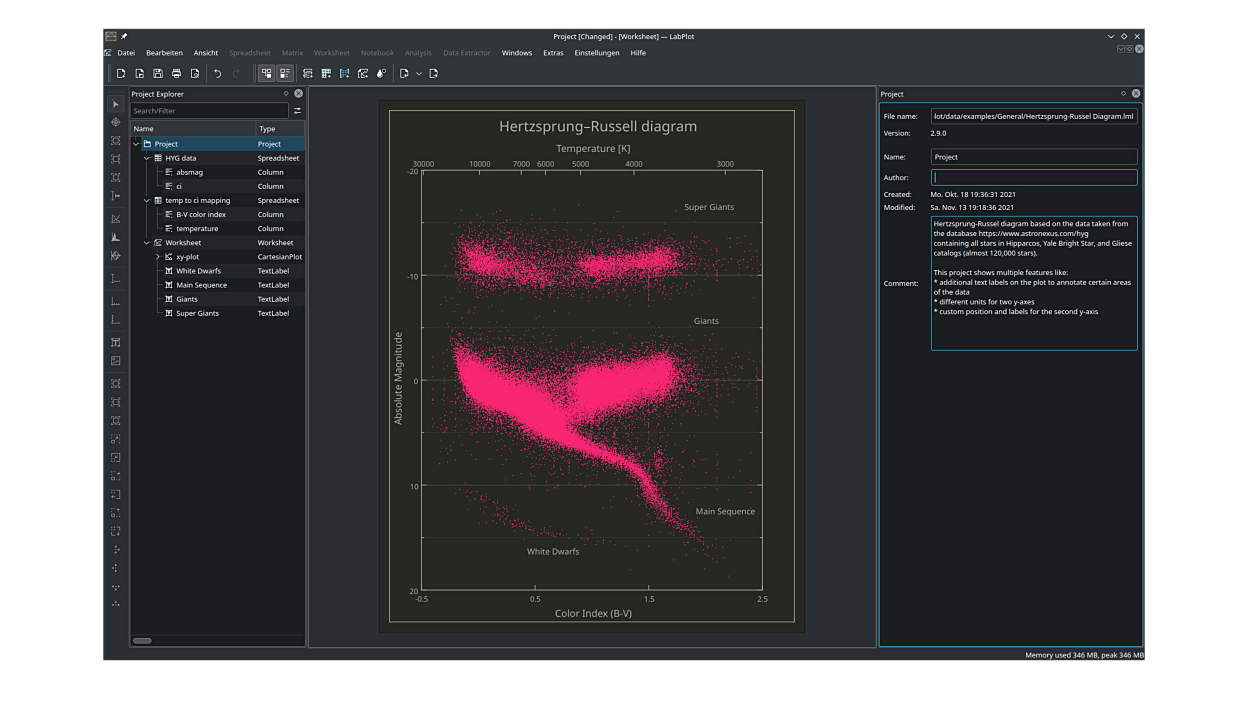Open the dropdown arrow beside the import icon
1248x702 pixels.
coord(418,74)
